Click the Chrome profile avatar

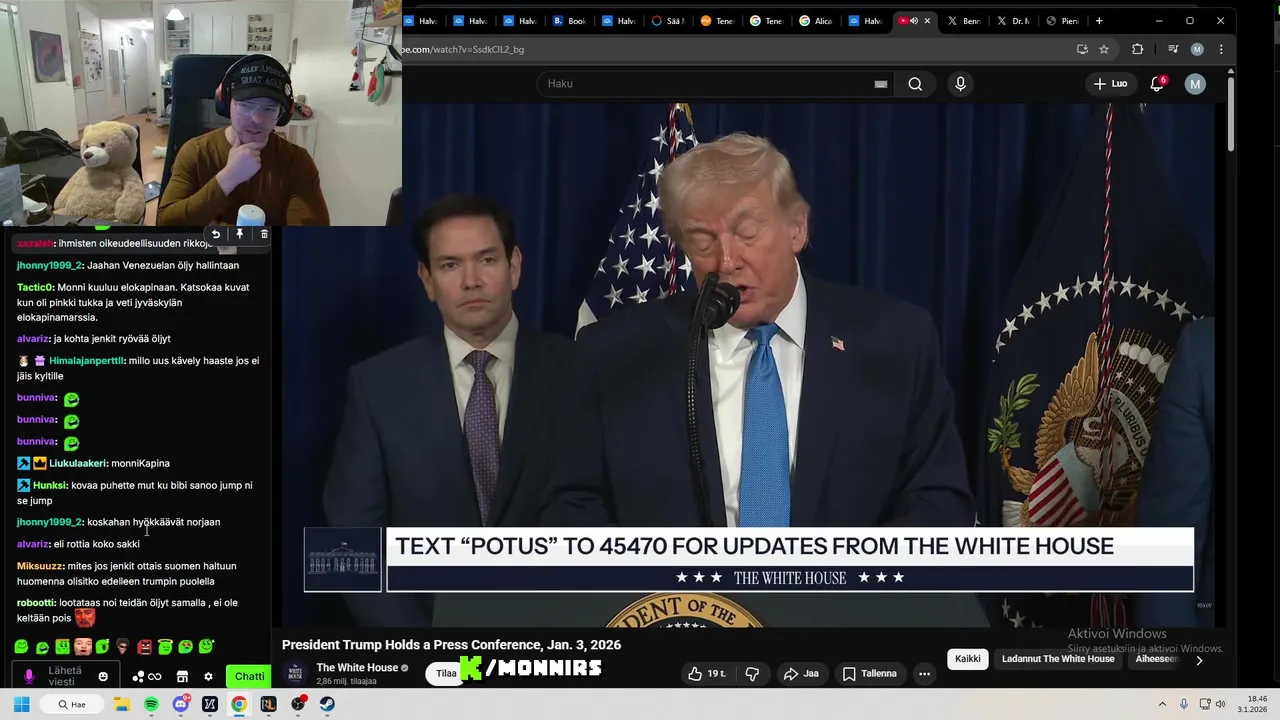pos(1197,49)
